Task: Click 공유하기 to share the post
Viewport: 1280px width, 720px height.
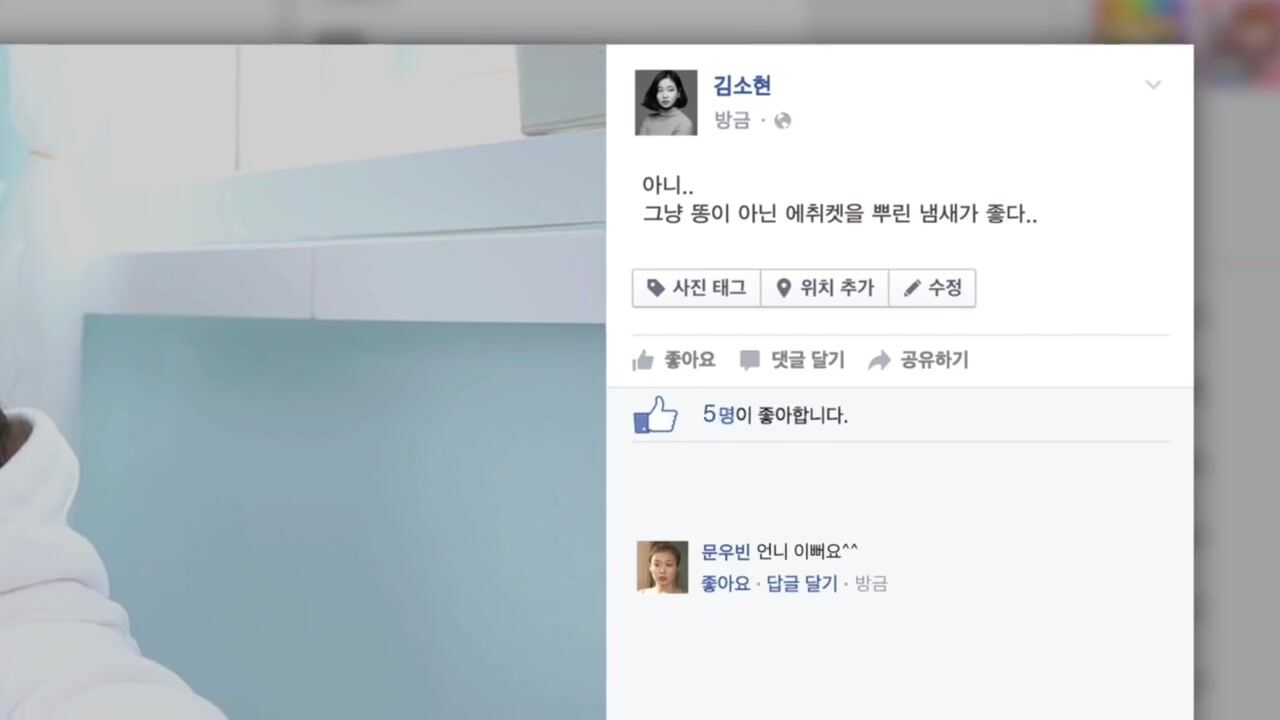Action: tap(918, 360)
